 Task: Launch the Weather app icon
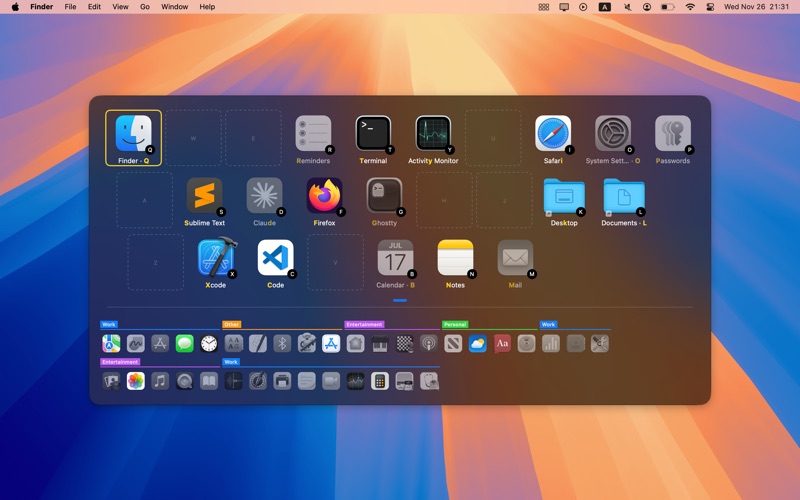(478, 343)
